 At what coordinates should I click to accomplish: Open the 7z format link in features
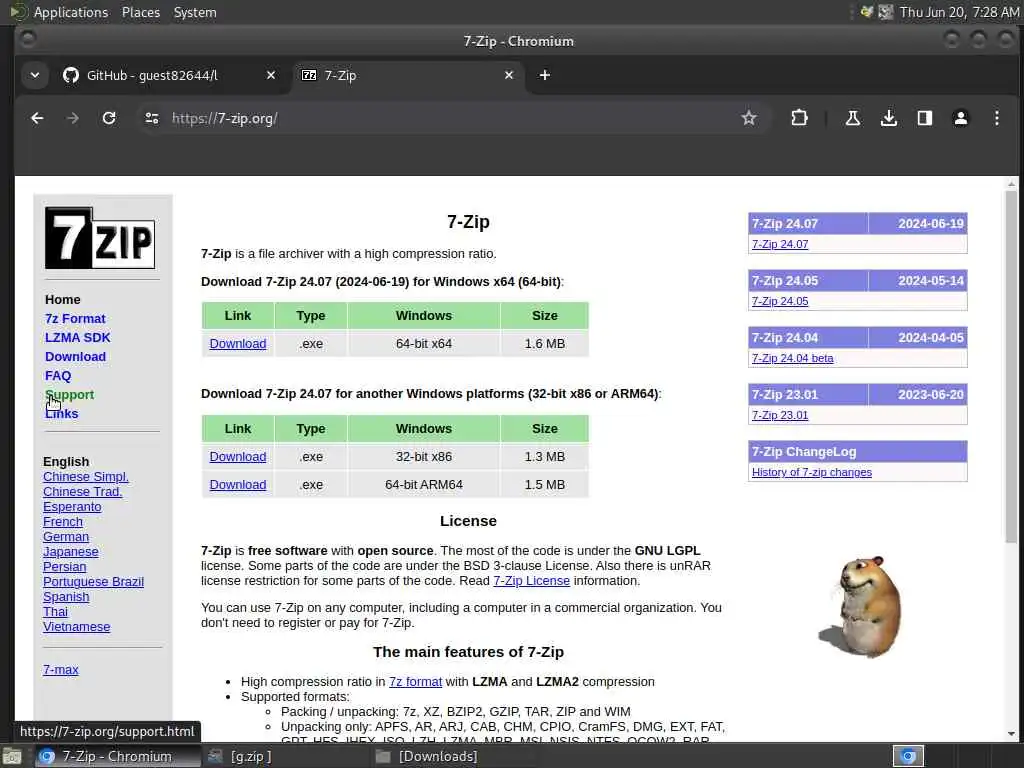[415, 682]
